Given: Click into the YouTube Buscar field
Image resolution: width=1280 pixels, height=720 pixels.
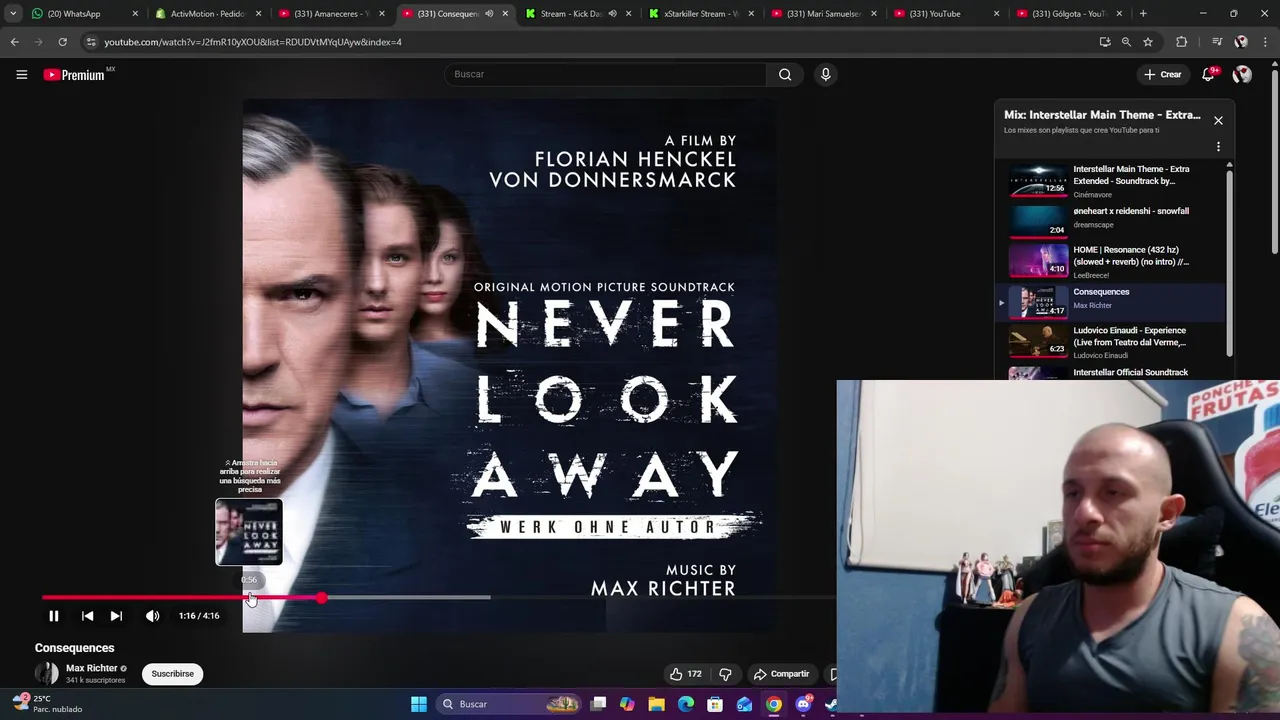Looking at the screenshot, I should (605, 74).
